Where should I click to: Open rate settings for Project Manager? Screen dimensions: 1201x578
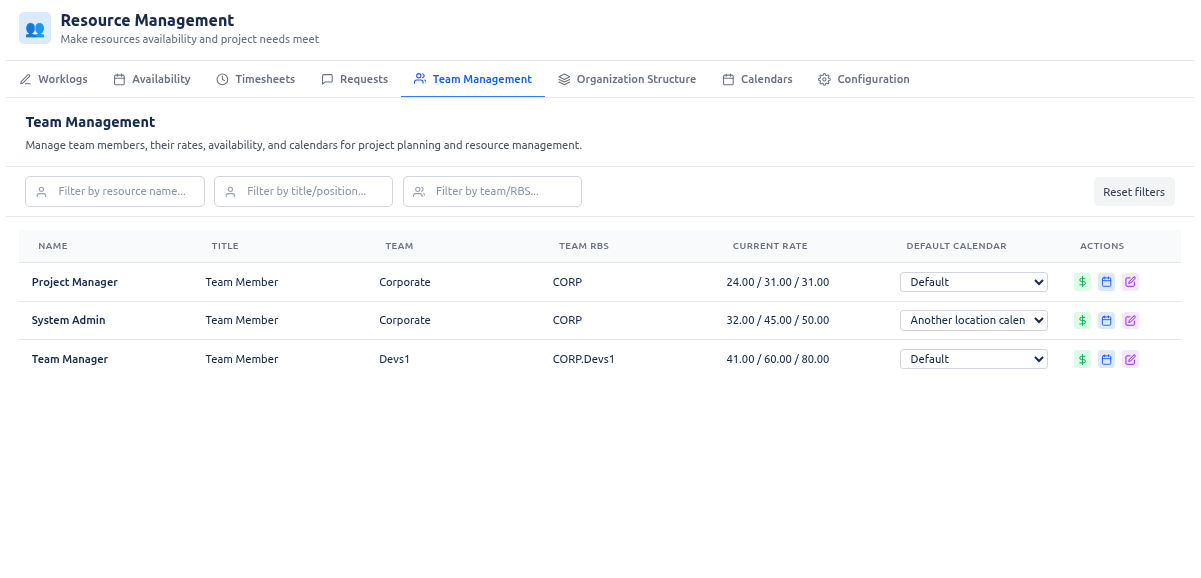coord(1082,282)
